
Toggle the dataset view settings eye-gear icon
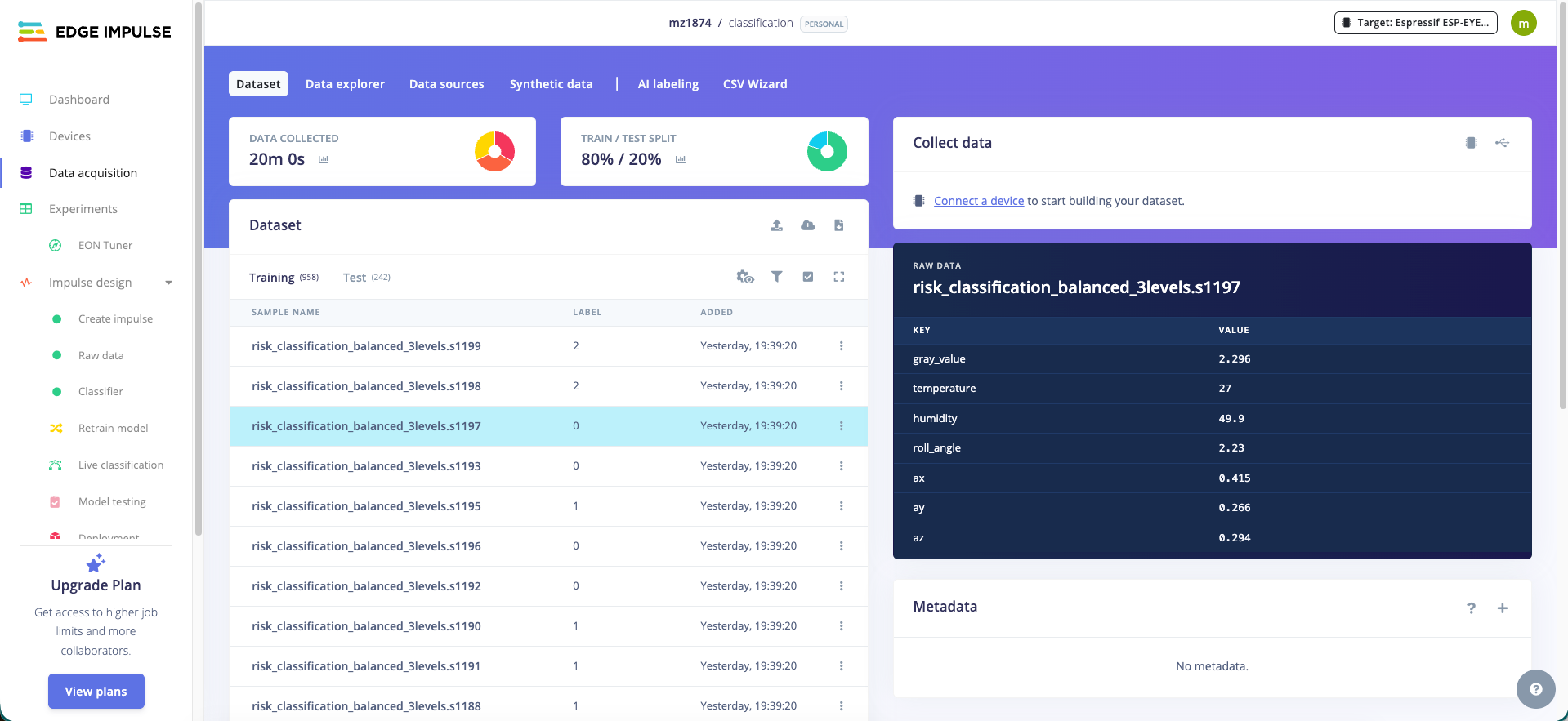(744, 277)
